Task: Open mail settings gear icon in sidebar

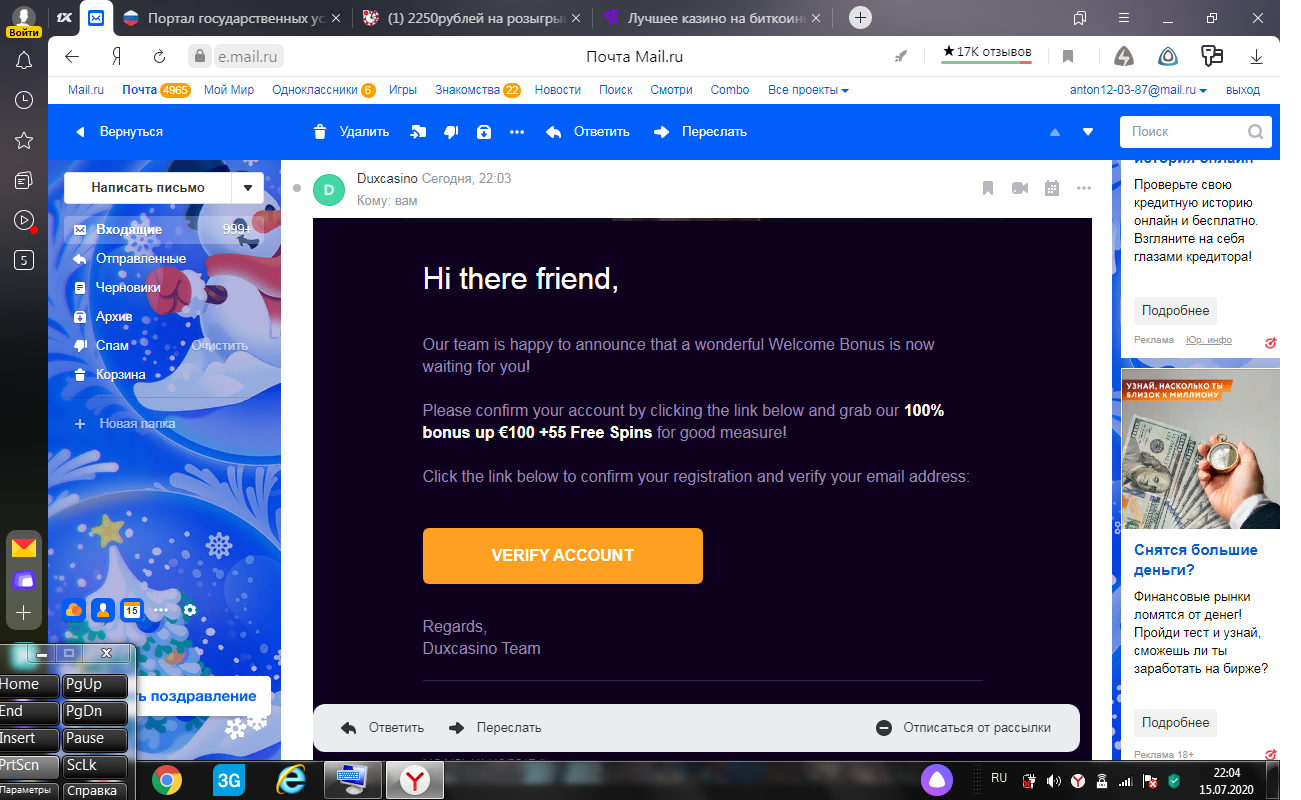Action: coord(190,610)
